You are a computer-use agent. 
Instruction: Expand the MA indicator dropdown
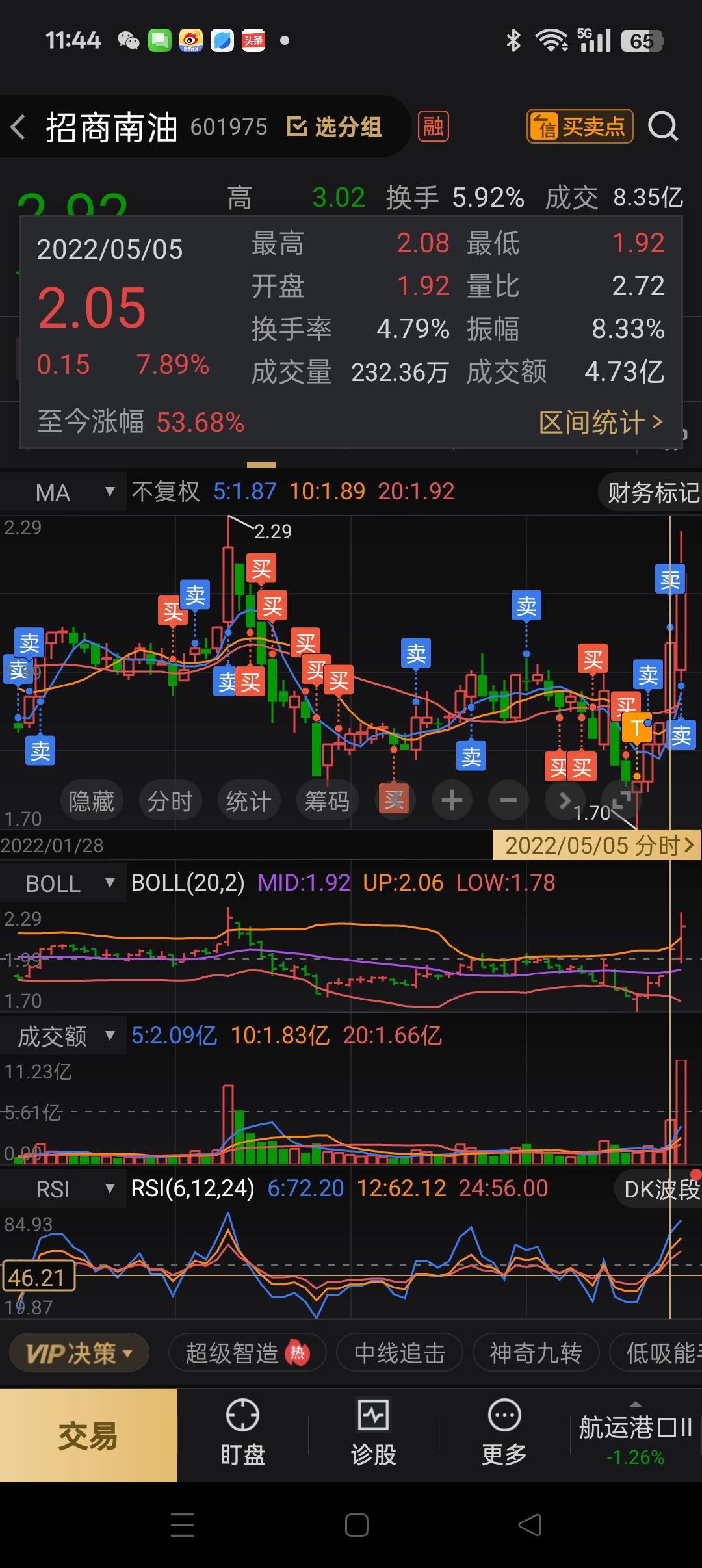click(63, 492)
